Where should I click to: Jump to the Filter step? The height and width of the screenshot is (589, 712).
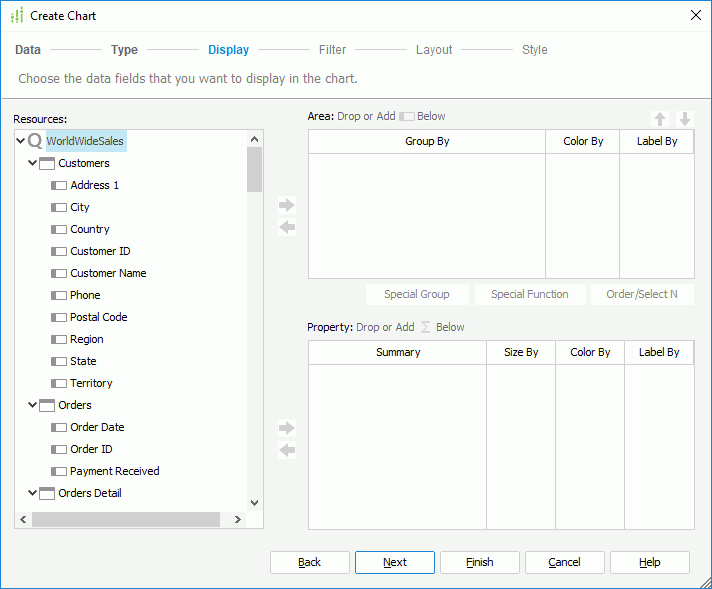[332, 49]
